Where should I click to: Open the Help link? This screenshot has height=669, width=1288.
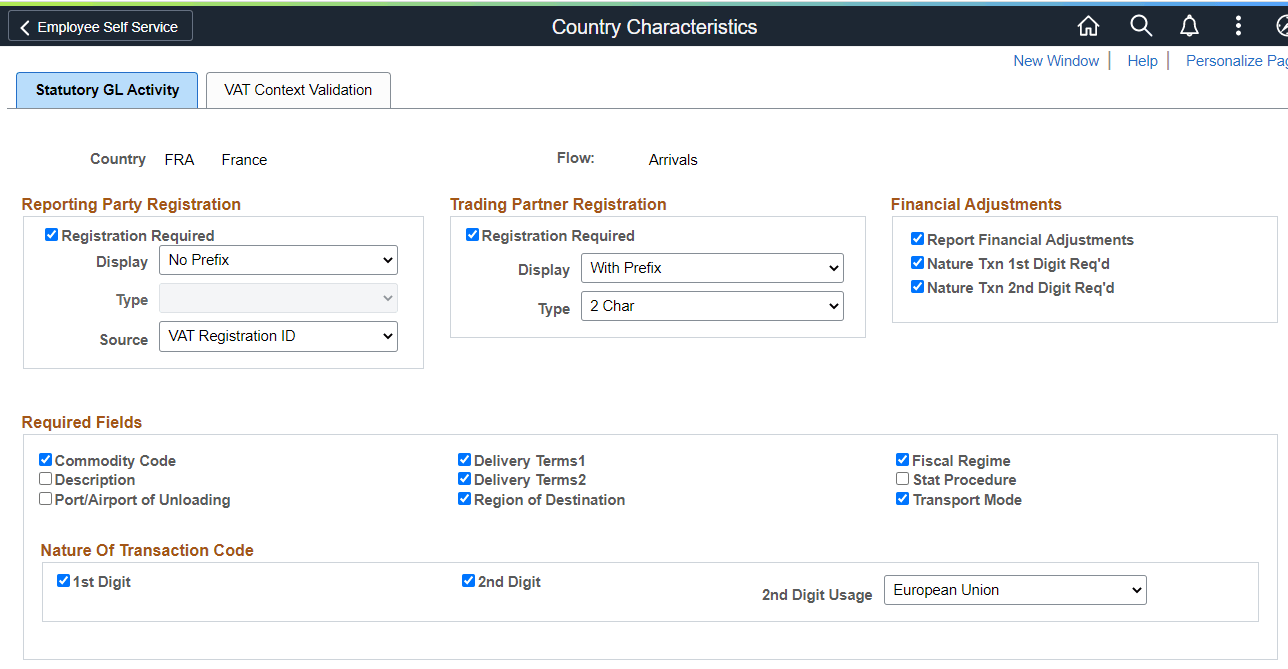tap(1142, 60)
